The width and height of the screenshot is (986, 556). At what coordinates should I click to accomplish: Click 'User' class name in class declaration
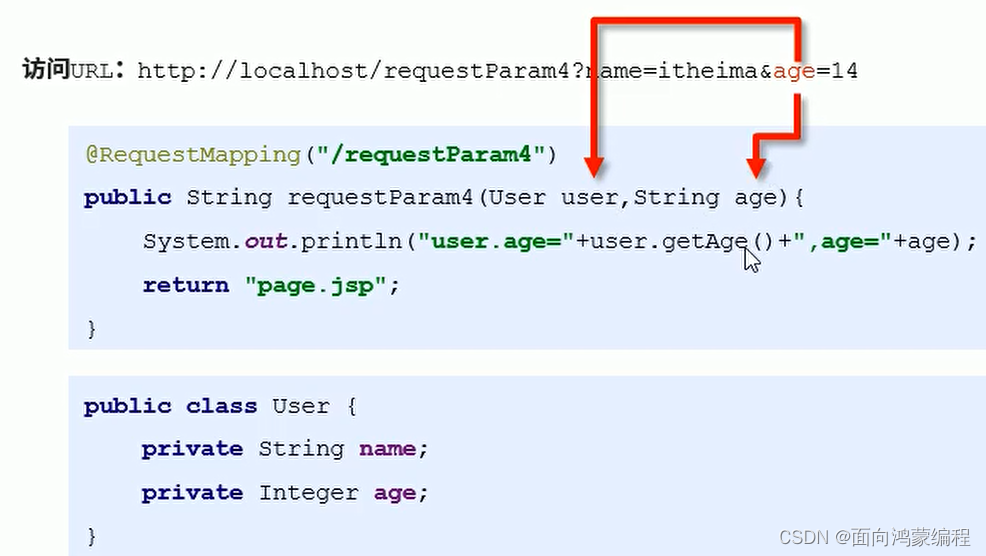pos(301,406)
